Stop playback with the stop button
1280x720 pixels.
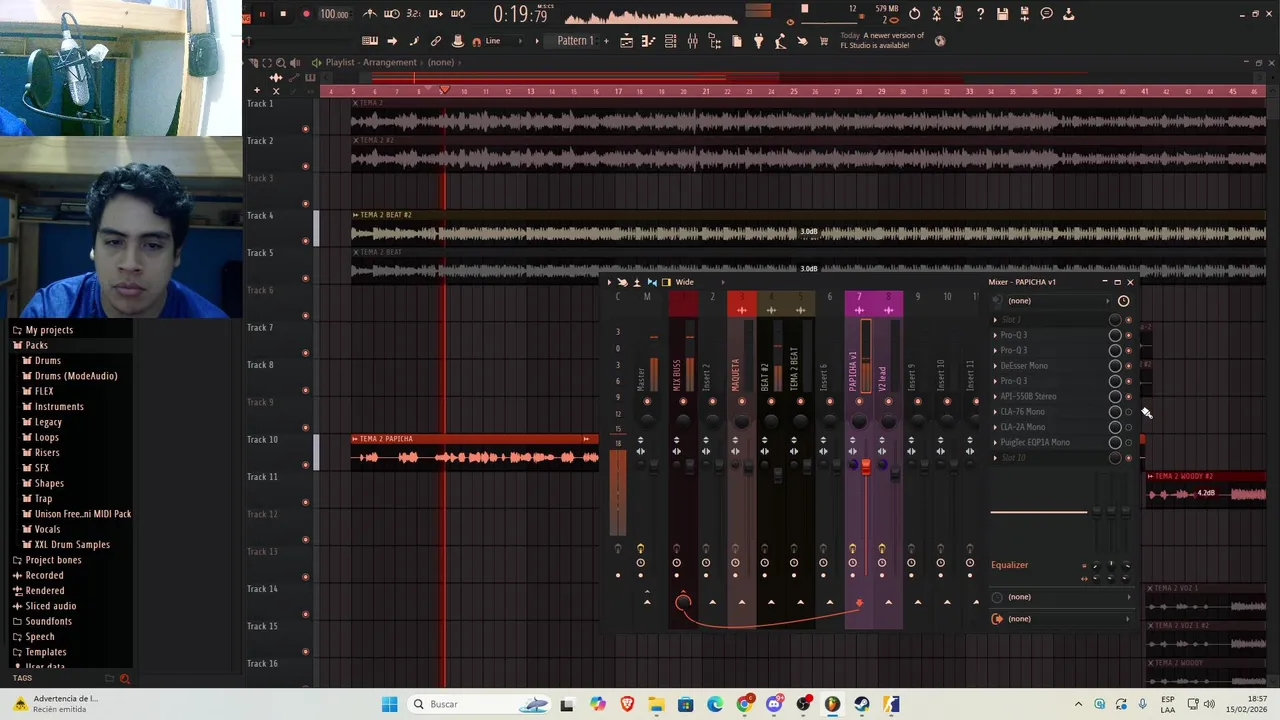click(x=283, y=14)
